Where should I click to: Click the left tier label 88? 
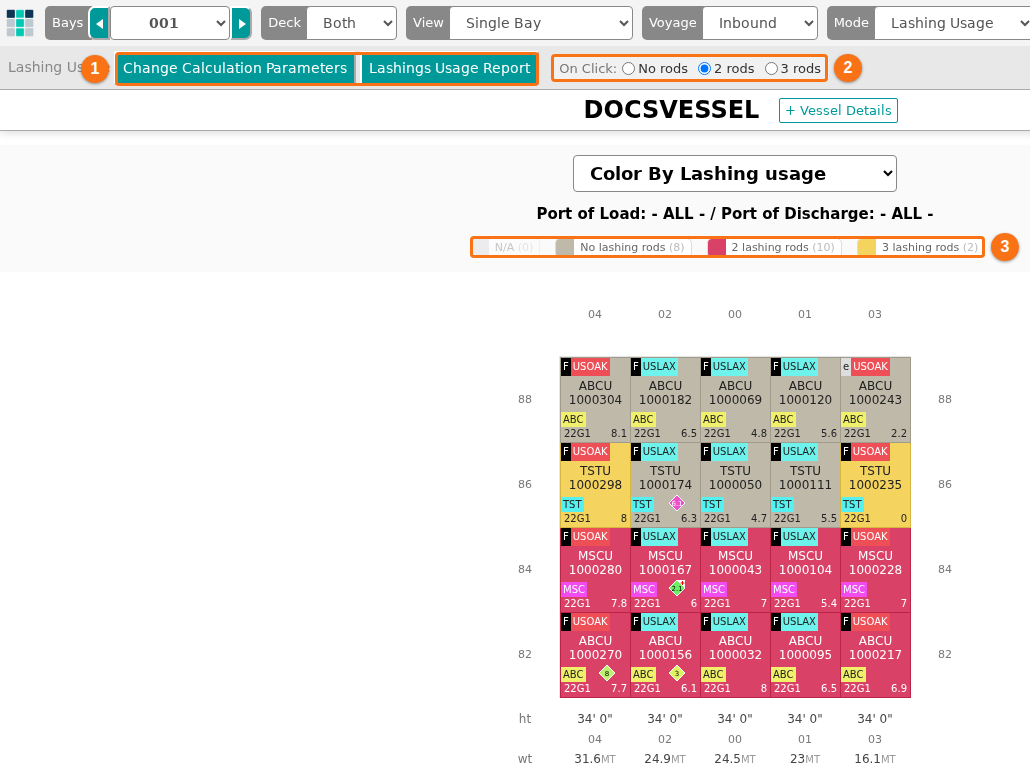pyautogui.click(x=525, y=399)
